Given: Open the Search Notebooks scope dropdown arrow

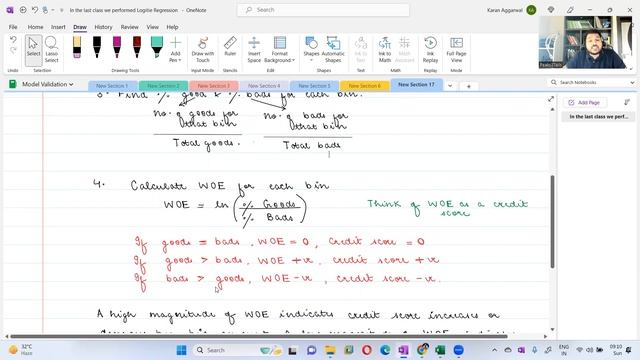Looking at the screenshot, I should [x=632, y=82].
